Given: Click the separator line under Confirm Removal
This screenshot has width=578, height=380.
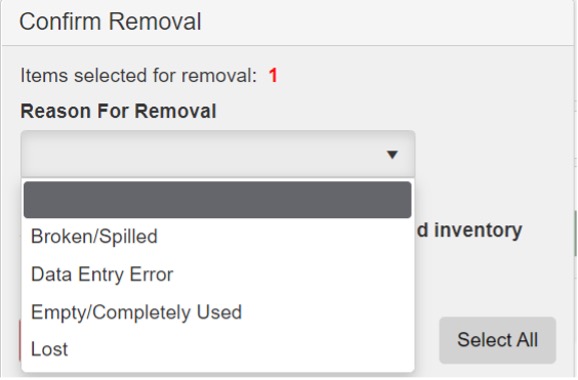Looking at the screenshot, I should click(288, 46).
